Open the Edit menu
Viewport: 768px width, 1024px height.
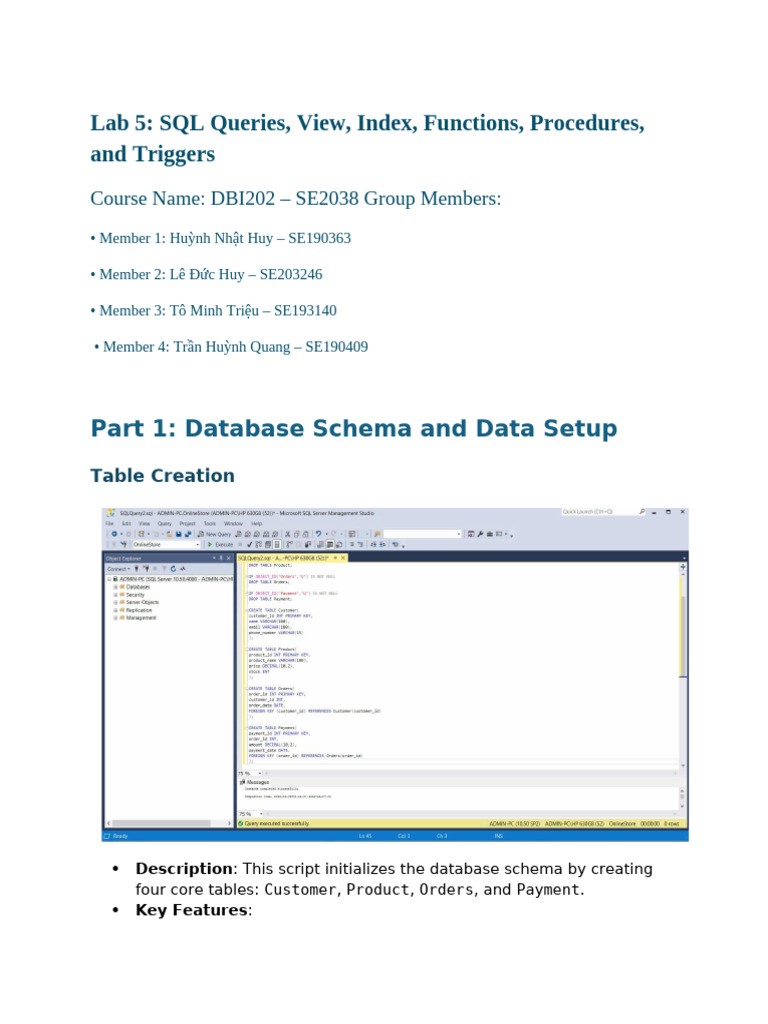click(x=126, y=523)
